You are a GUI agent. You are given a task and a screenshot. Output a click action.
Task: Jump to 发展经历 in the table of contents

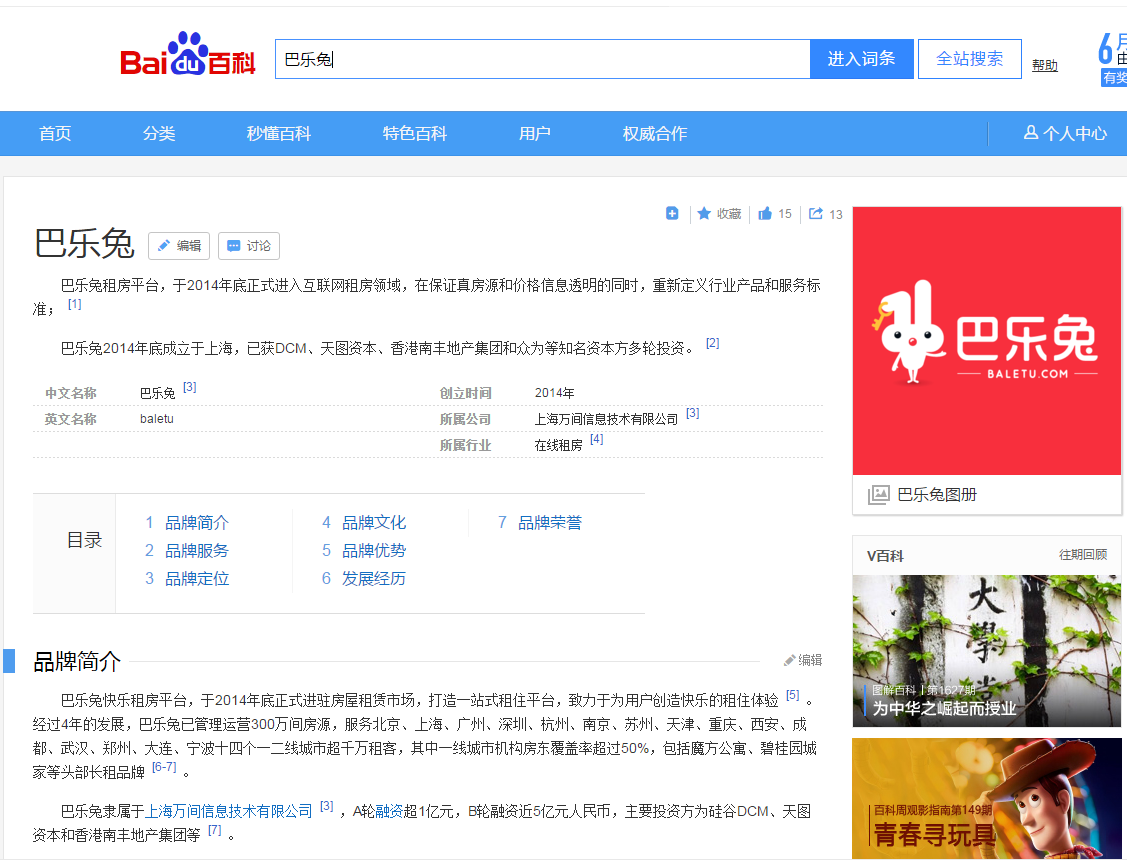click(x=374, y=579)
